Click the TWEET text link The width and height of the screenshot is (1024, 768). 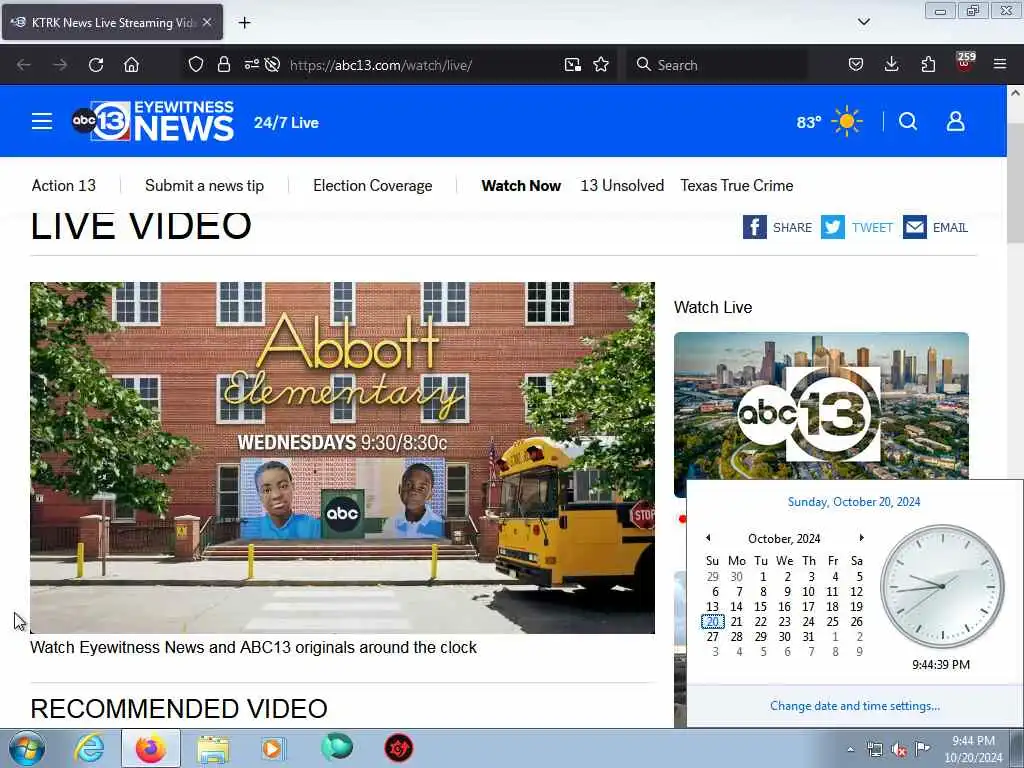coord(872,227)
